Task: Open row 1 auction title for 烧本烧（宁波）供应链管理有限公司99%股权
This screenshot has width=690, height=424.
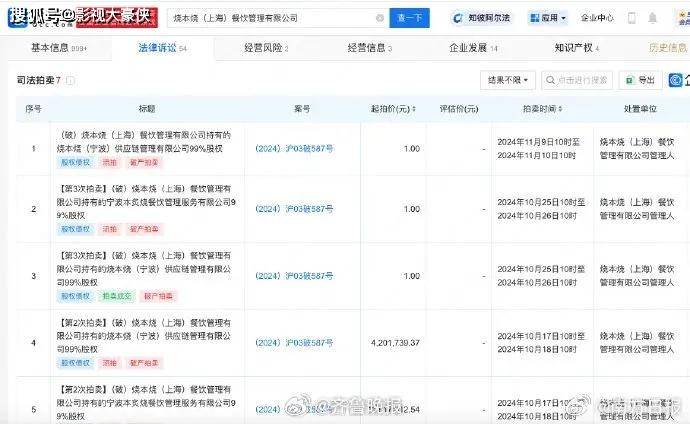Action: click(143, 142)
